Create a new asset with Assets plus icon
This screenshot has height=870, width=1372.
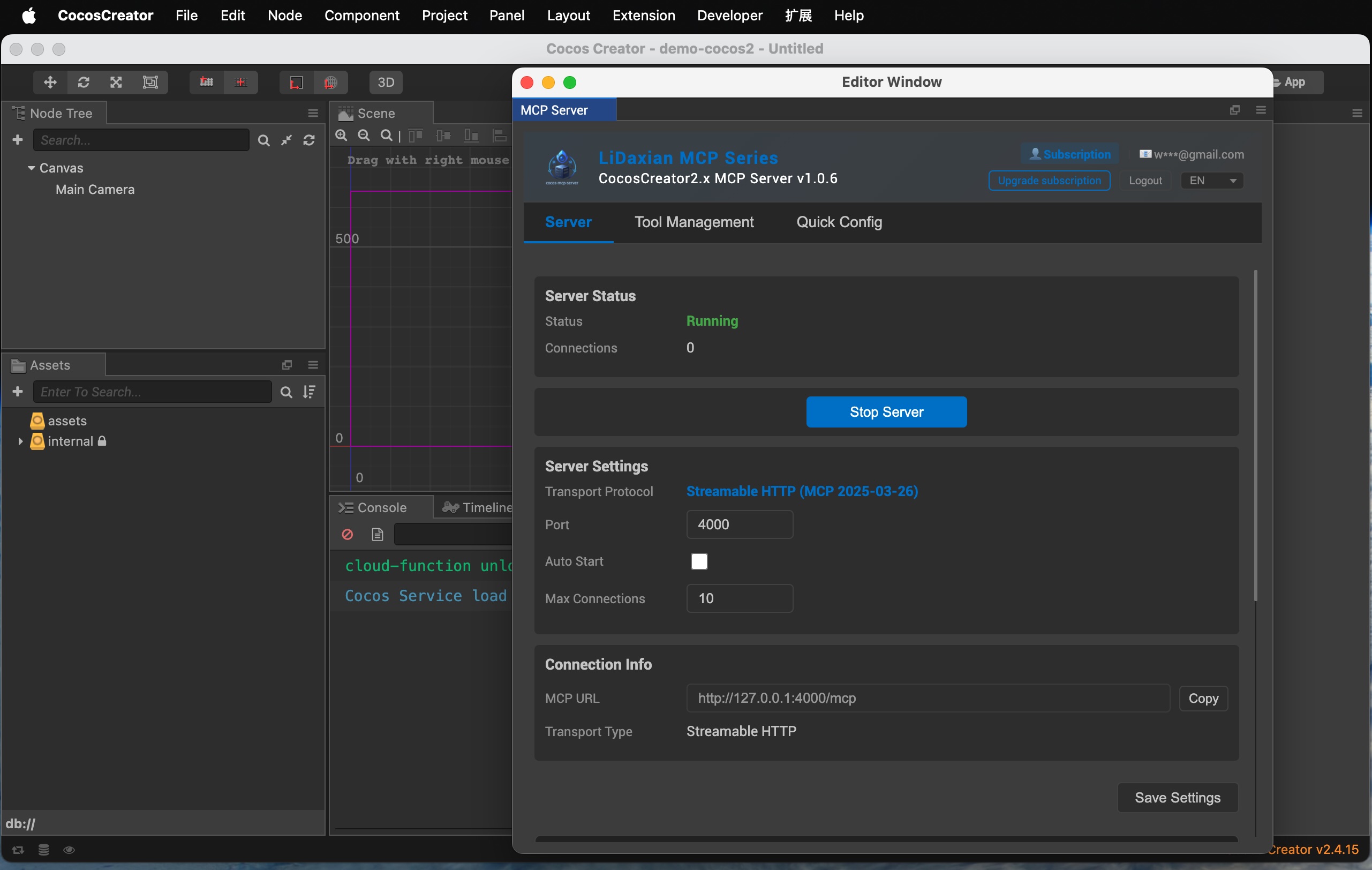coord(18,392)
